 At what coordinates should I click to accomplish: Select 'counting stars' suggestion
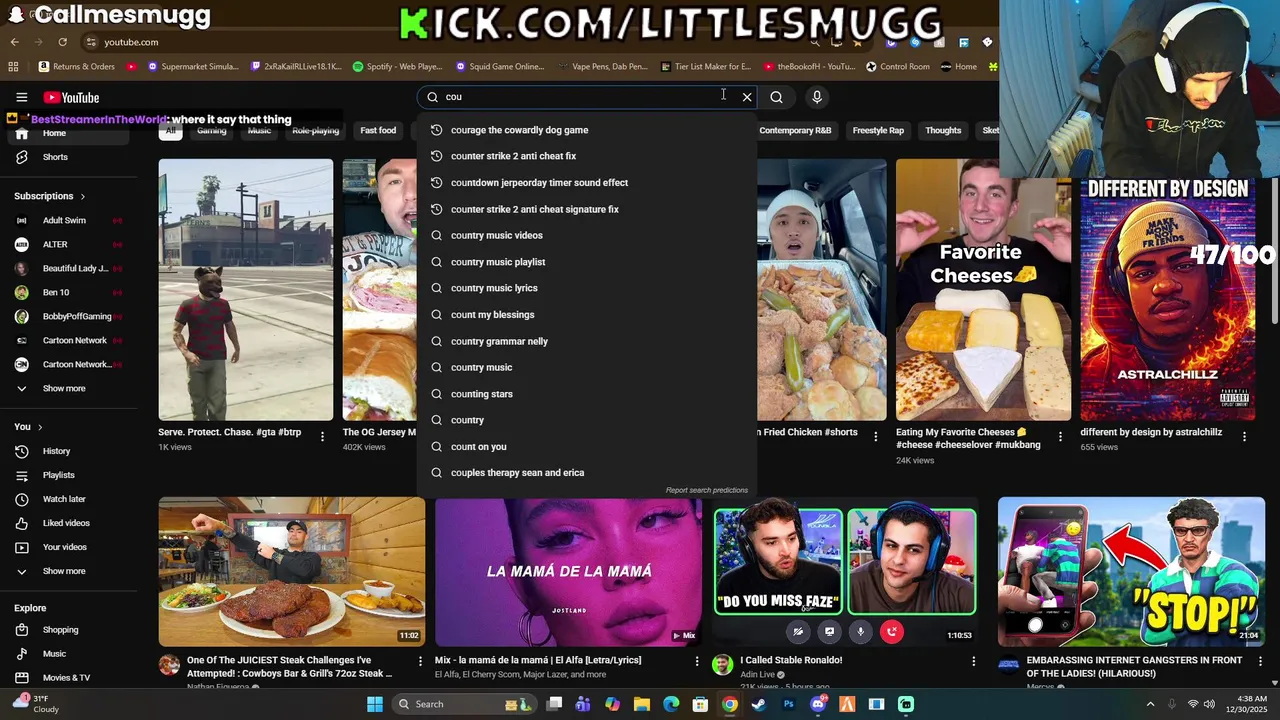tap(586, 394)
